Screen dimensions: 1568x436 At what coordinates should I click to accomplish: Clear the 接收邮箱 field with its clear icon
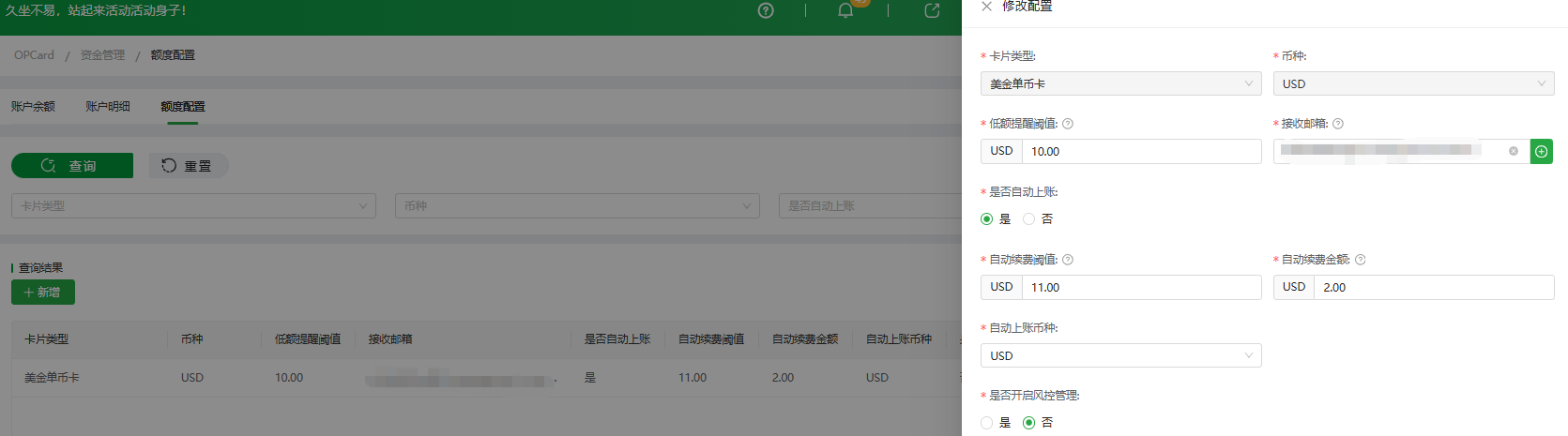[x=1513, y=151]
